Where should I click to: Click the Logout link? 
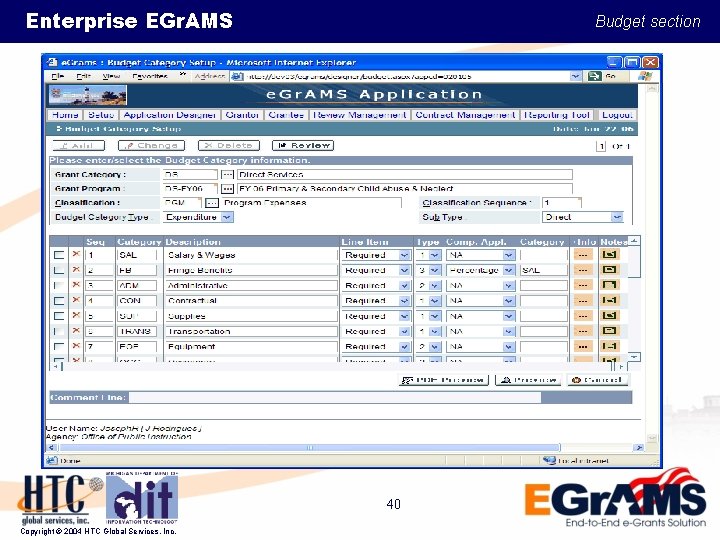[617, 115]
